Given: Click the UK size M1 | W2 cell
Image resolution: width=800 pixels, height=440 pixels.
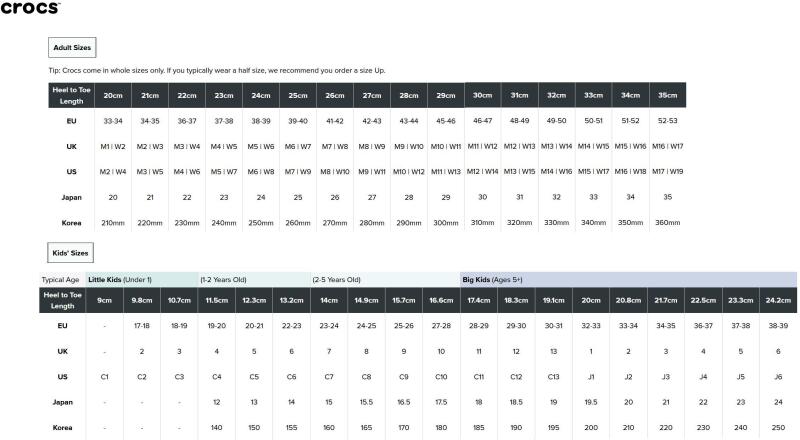Looking at the screenshot, I should pos(113,146).
